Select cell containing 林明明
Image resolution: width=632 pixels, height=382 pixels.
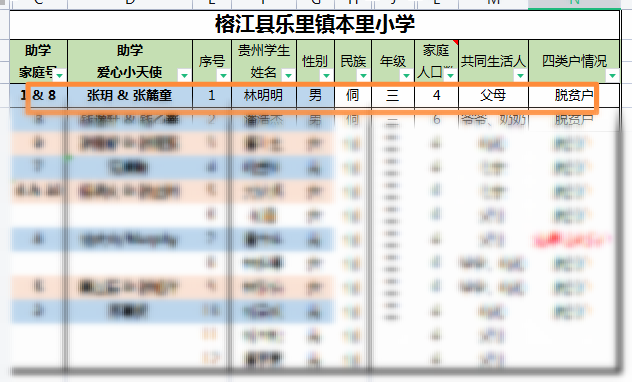(x=264, y=96)
